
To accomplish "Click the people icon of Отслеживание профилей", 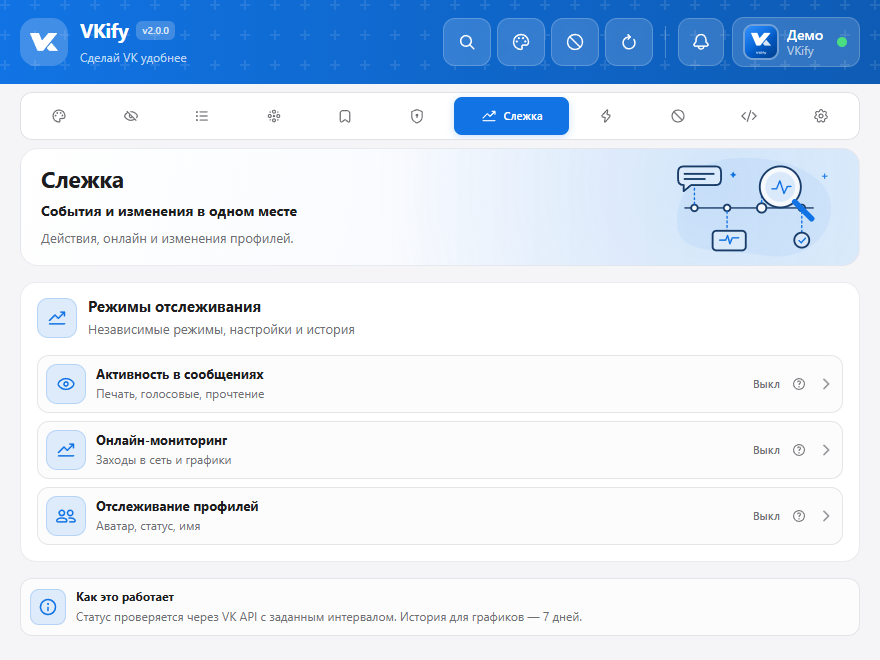I will pyautogui.click(x=66, y=516).
